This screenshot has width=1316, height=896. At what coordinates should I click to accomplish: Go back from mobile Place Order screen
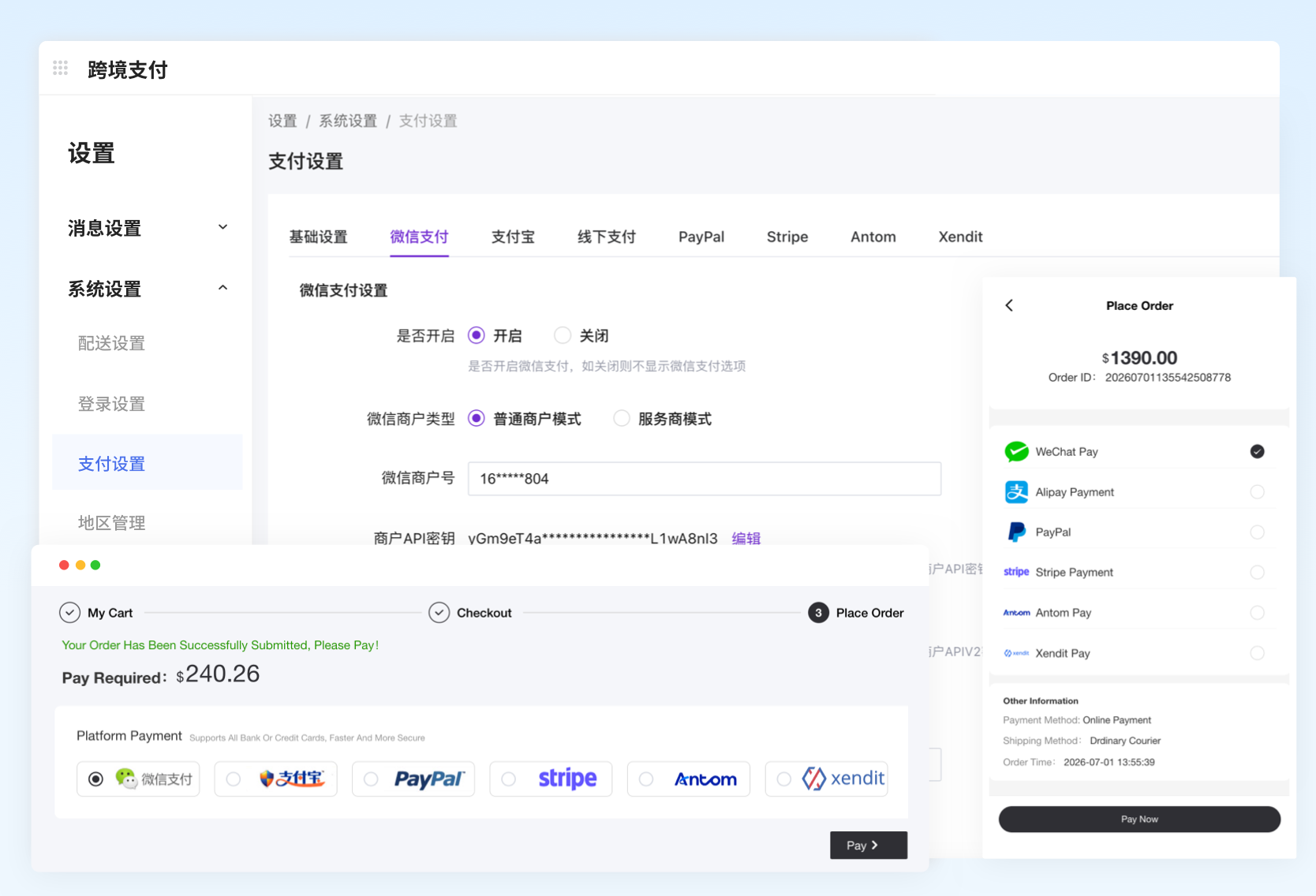[x=1009, y=305]
